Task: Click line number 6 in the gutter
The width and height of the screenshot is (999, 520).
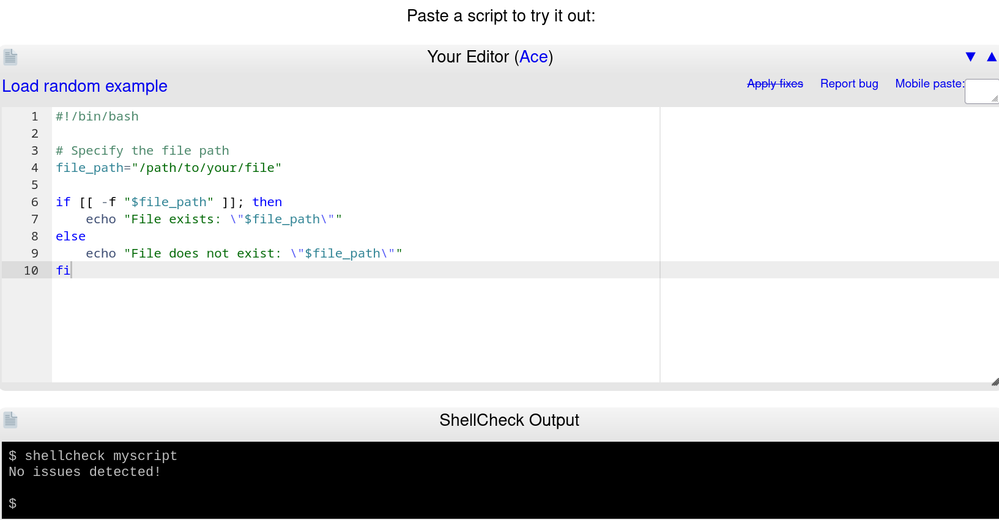Action: pyautogui.click(x=35, y=202)
